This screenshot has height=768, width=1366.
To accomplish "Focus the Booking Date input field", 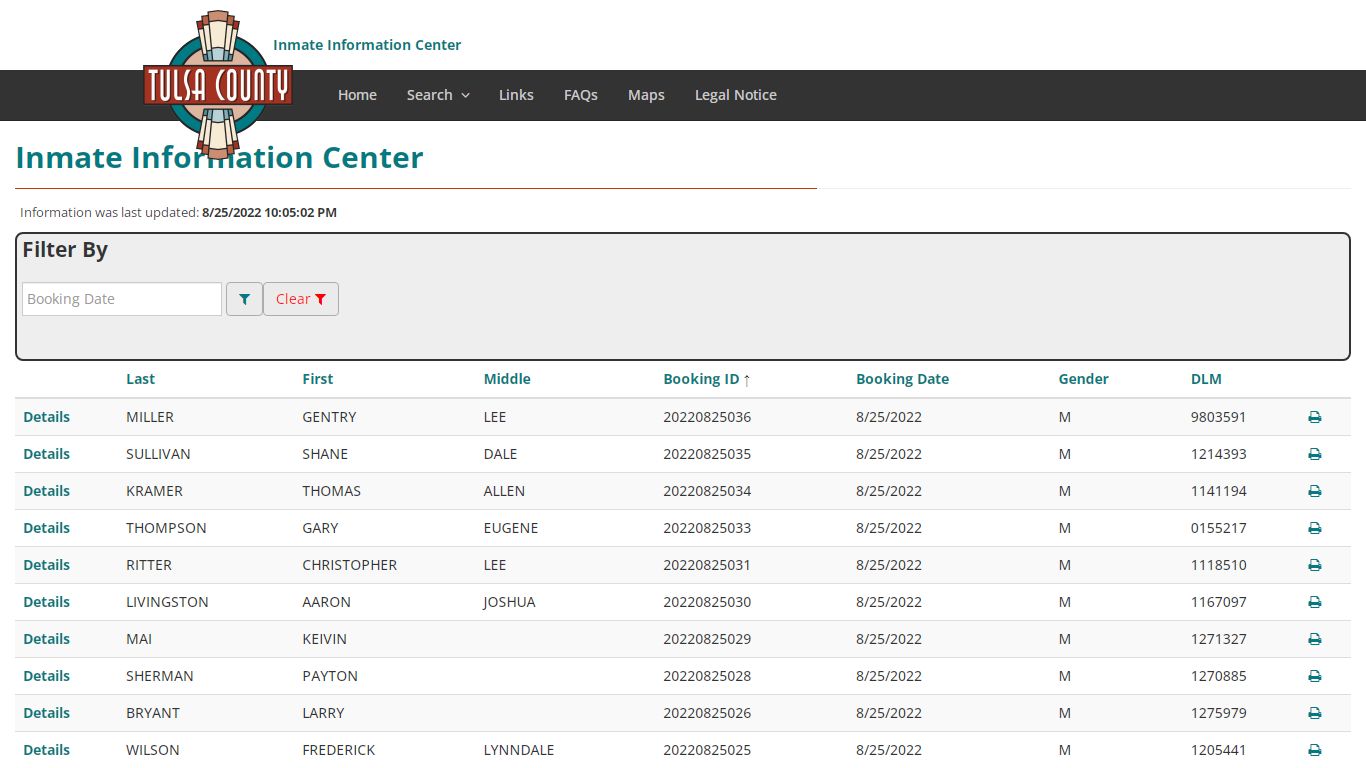I will 122,299.
